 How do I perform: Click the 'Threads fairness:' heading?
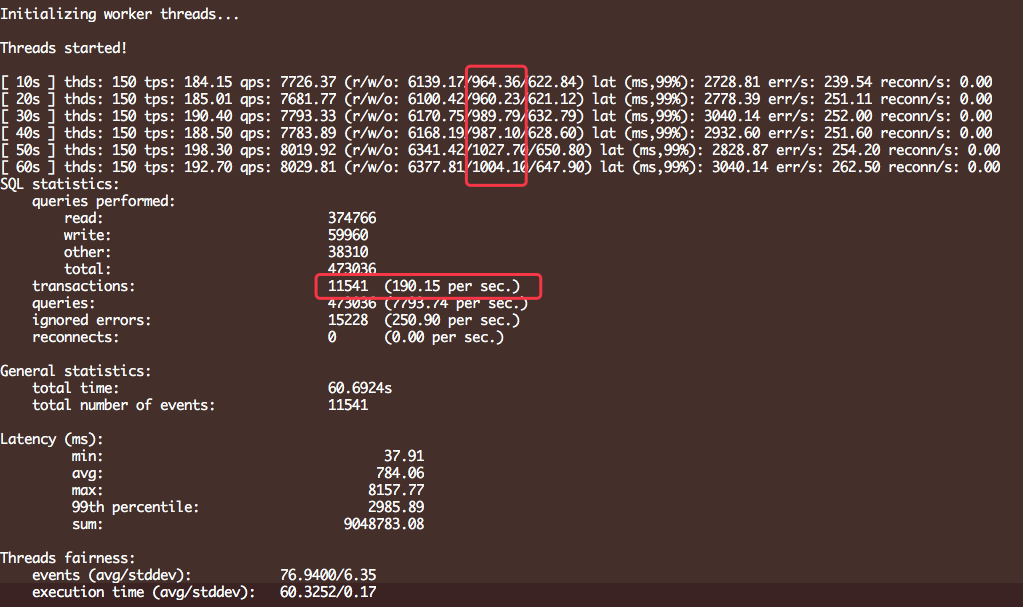[x=67, y=558]
